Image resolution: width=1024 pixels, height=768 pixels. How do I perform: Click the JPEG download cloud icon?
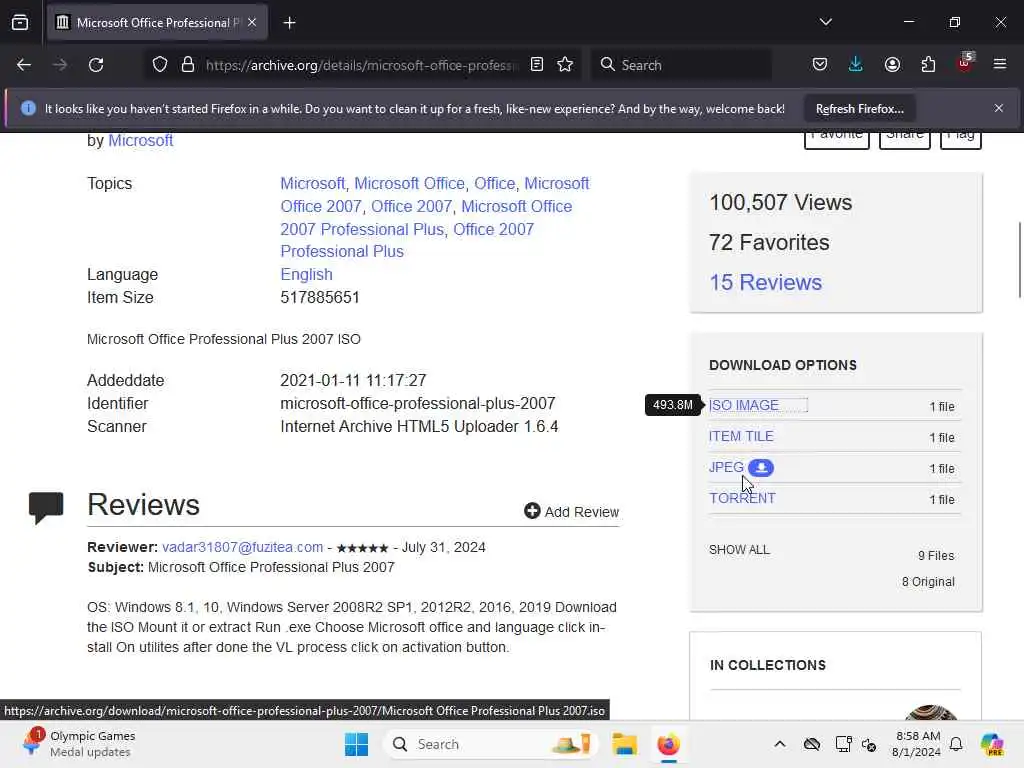coord(761,468)
